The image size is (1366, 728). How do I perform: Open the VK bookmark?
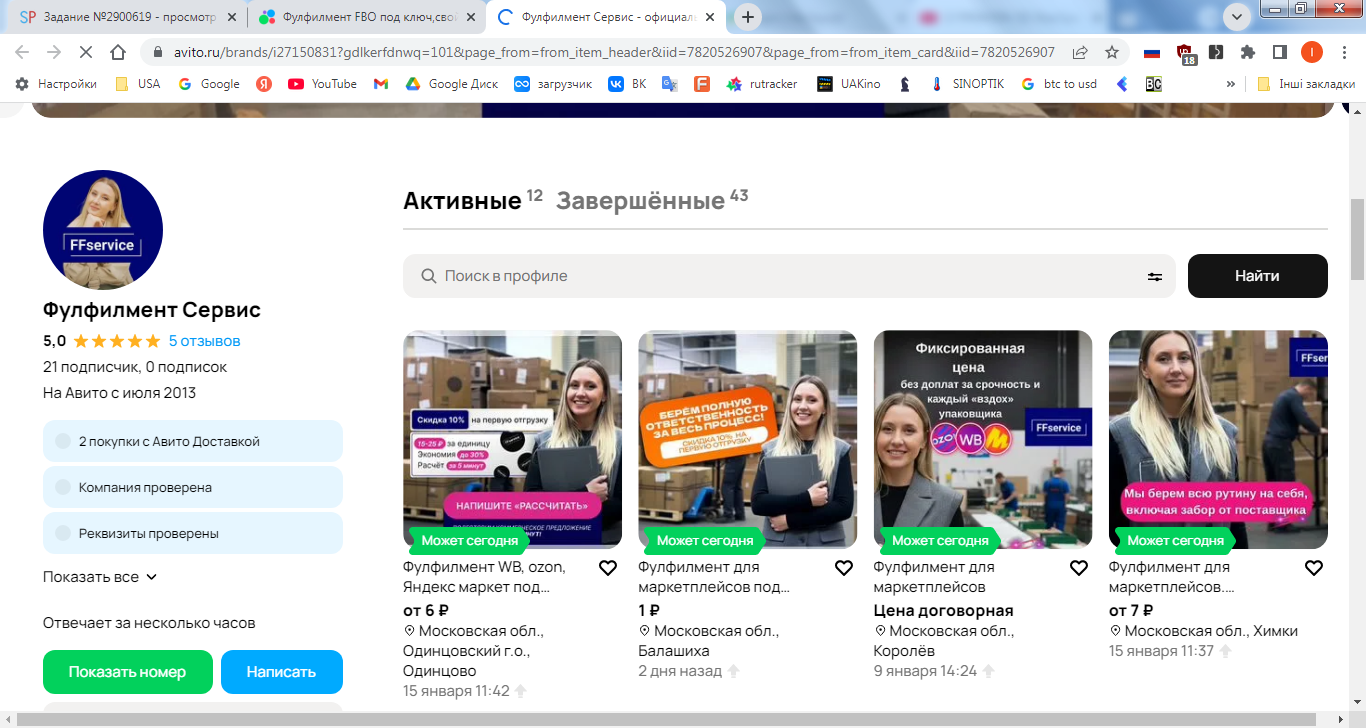627,84
